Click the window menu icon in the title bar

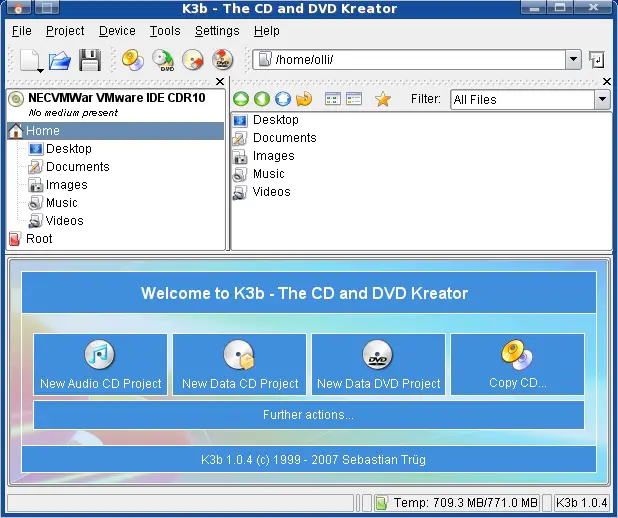pos(17,7)
